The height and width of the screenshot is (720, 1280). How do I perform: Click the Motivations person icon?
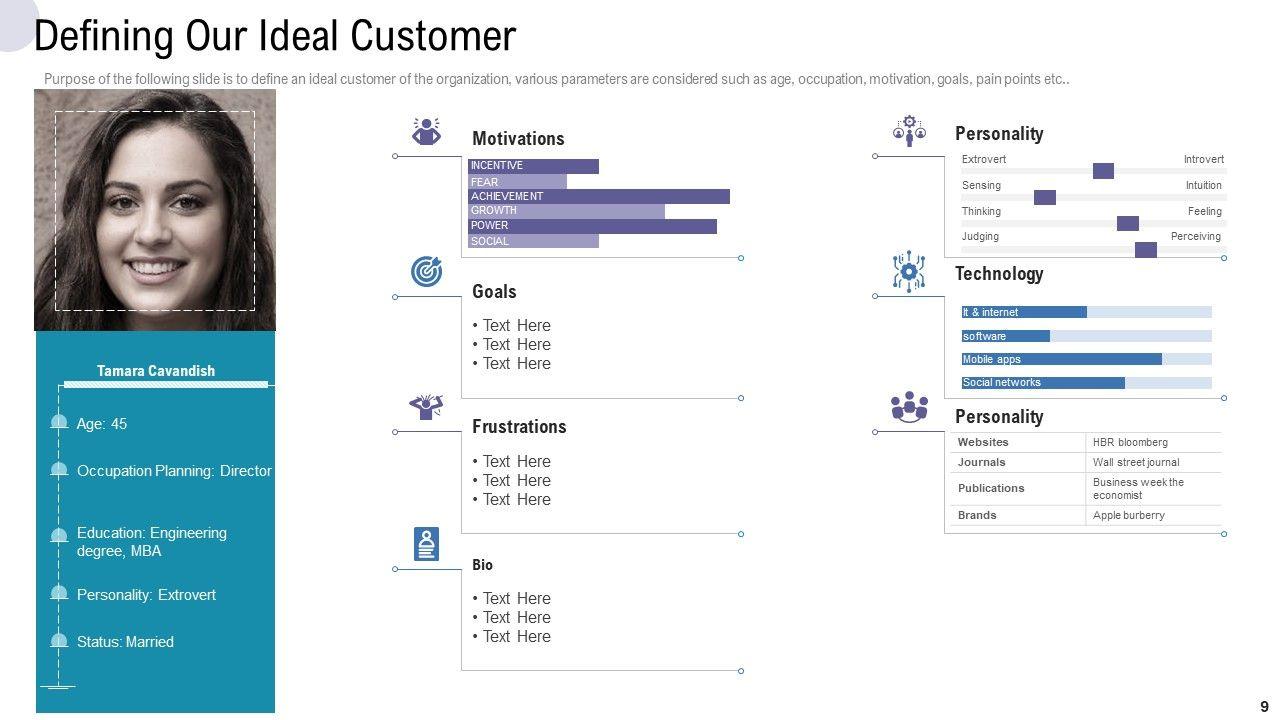(427, 131)
